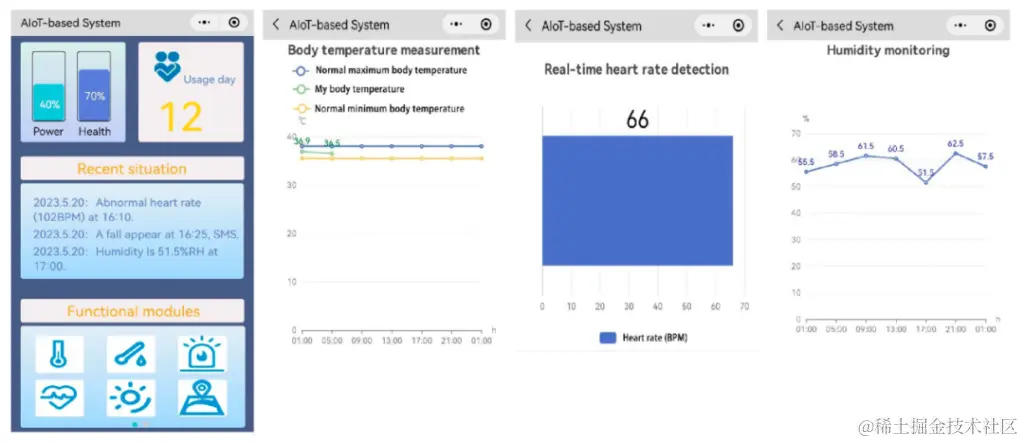The image size is (1024, 443).
Task: Go back from the Body temperature measurement screen
Action: coord(276,25)
